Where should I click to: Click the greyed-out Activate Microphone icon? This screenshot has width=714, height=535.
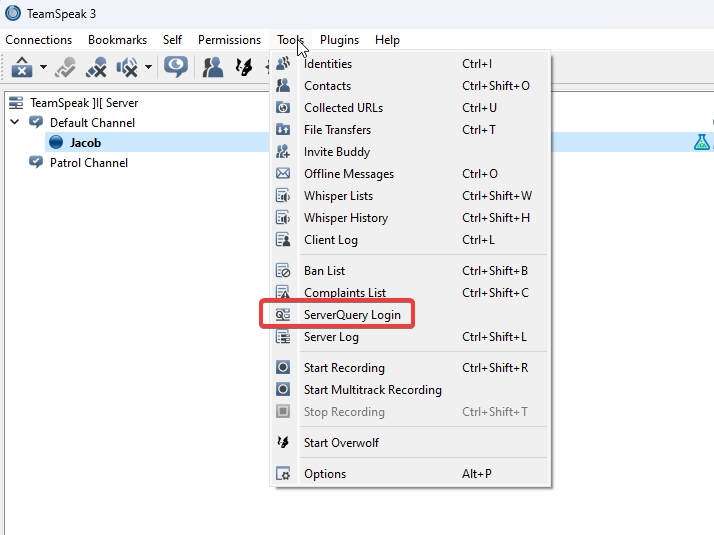click(66, 67)
